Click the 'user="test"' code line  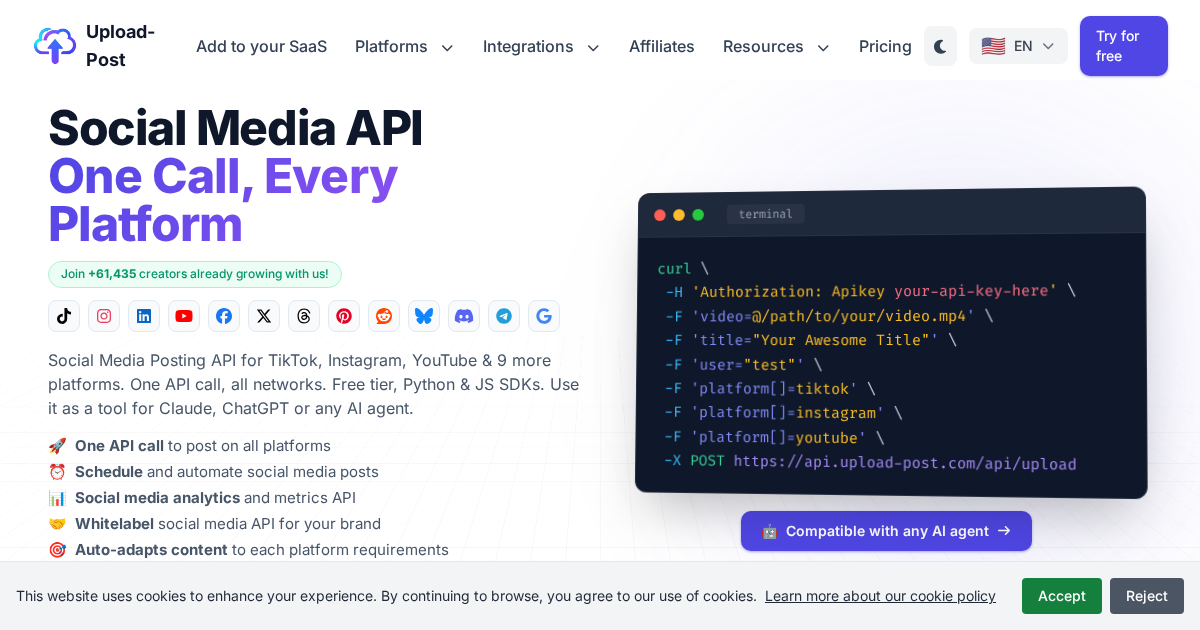[x=743, y=365]
